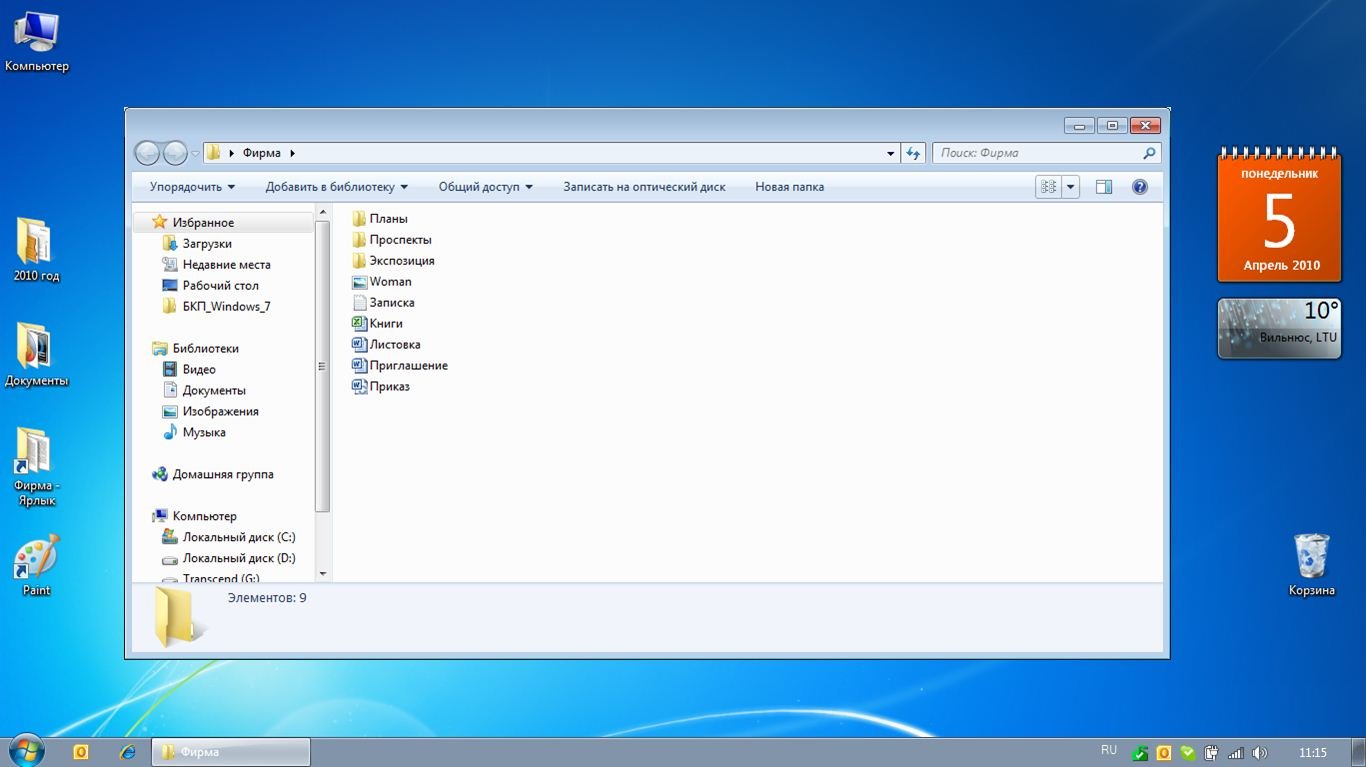Open the Общий доступ menu
1366x767 pixels.
point(485,187)
